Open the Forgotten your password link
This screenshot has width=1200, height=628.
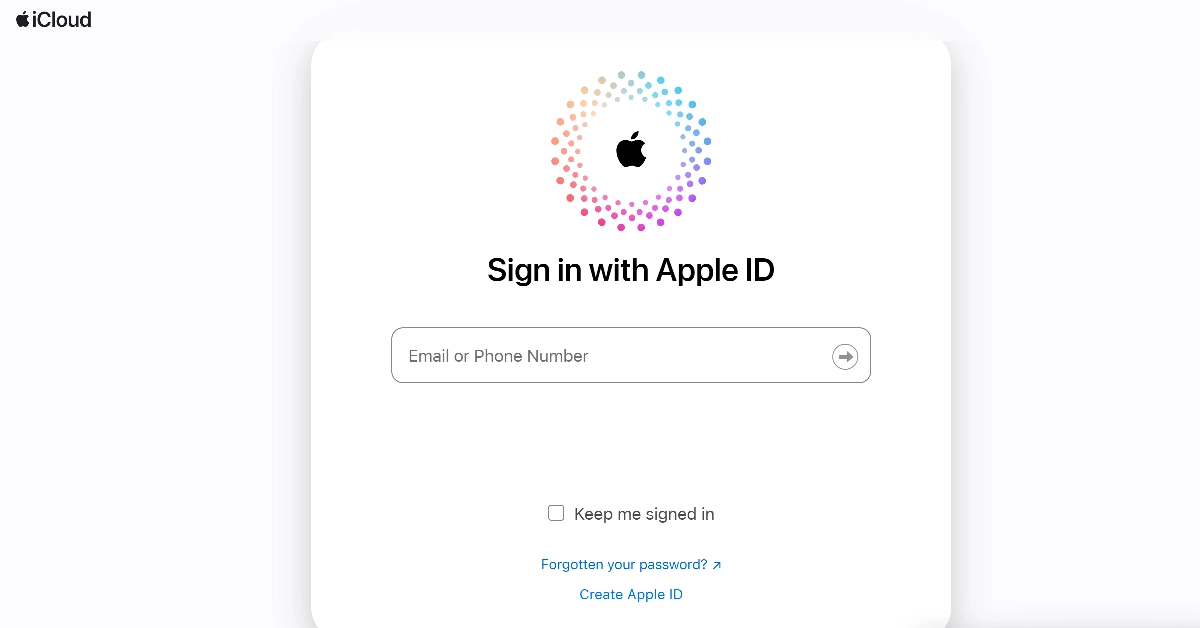click(624, 565)
